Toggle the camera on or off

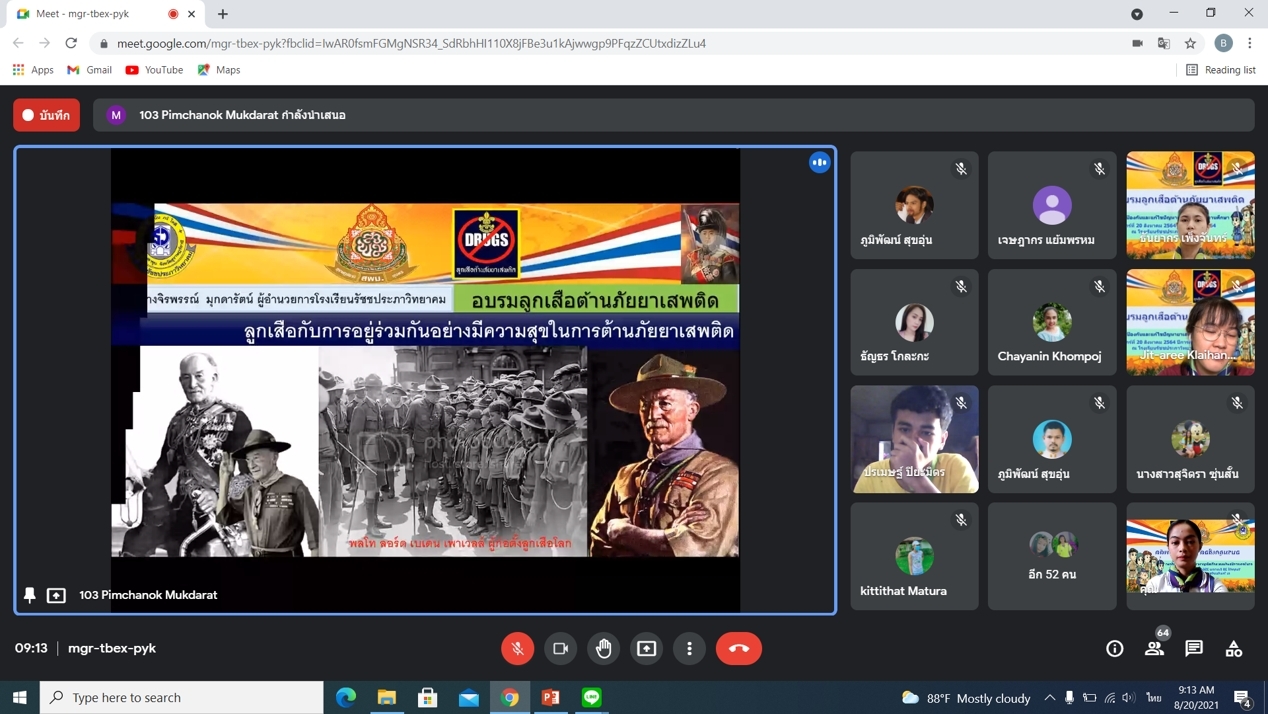[560, 648]
